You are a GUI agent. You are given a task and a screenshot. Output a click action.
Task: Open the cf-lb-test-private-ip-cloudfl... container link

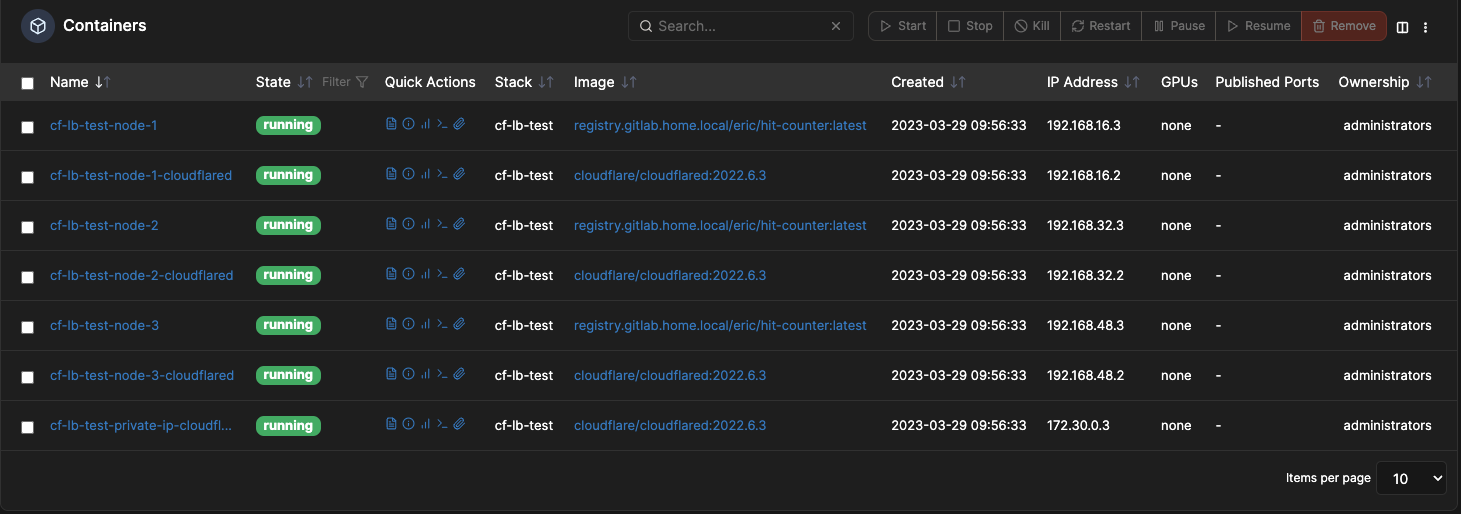141,425
